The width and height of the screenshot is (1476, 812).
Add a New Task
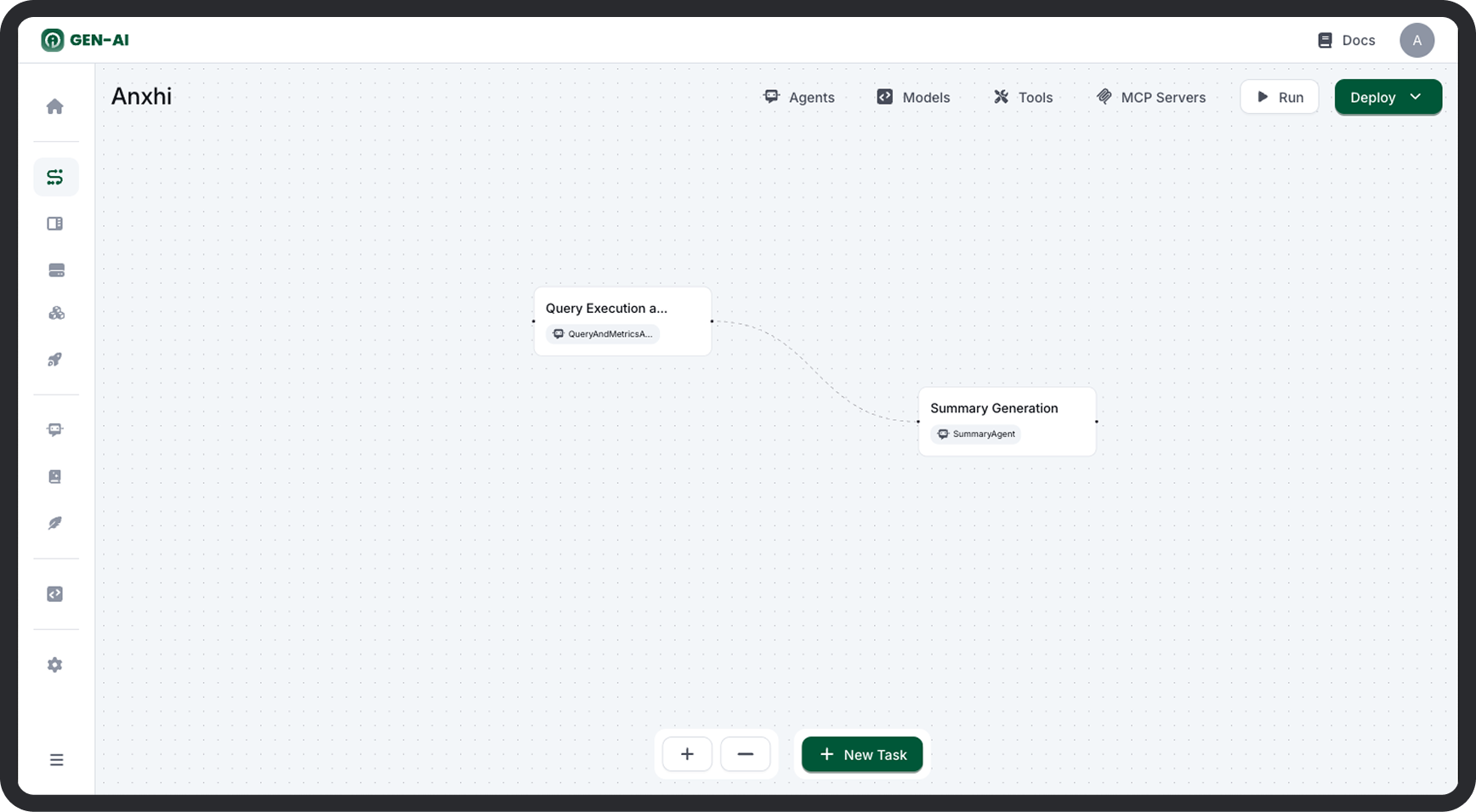[862, 754]
